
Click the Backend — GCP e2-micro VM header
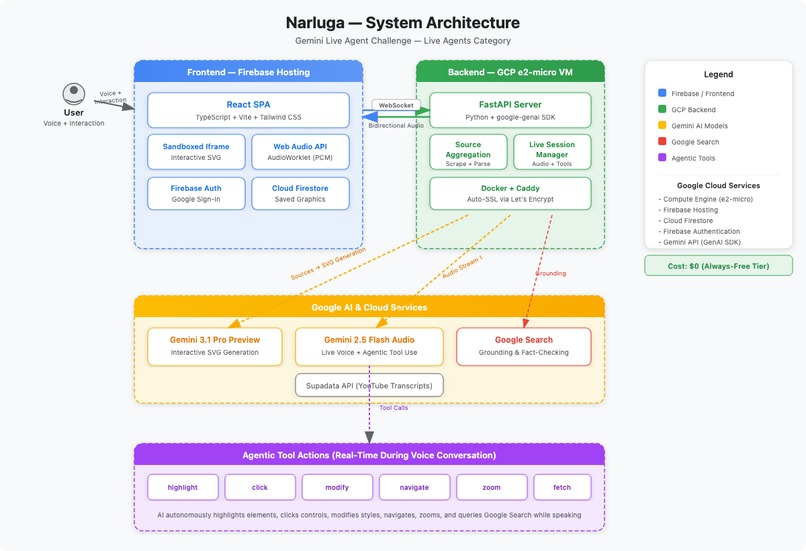click(x=510, y=72)
